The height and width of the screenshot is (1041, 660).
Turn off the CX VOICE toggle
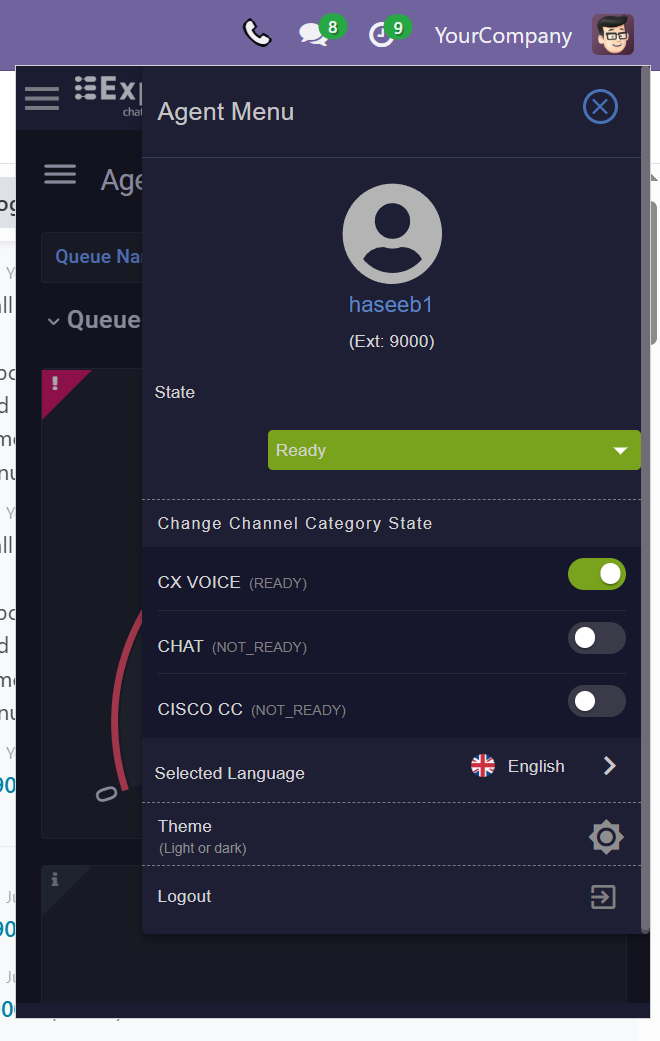point(596,574)
